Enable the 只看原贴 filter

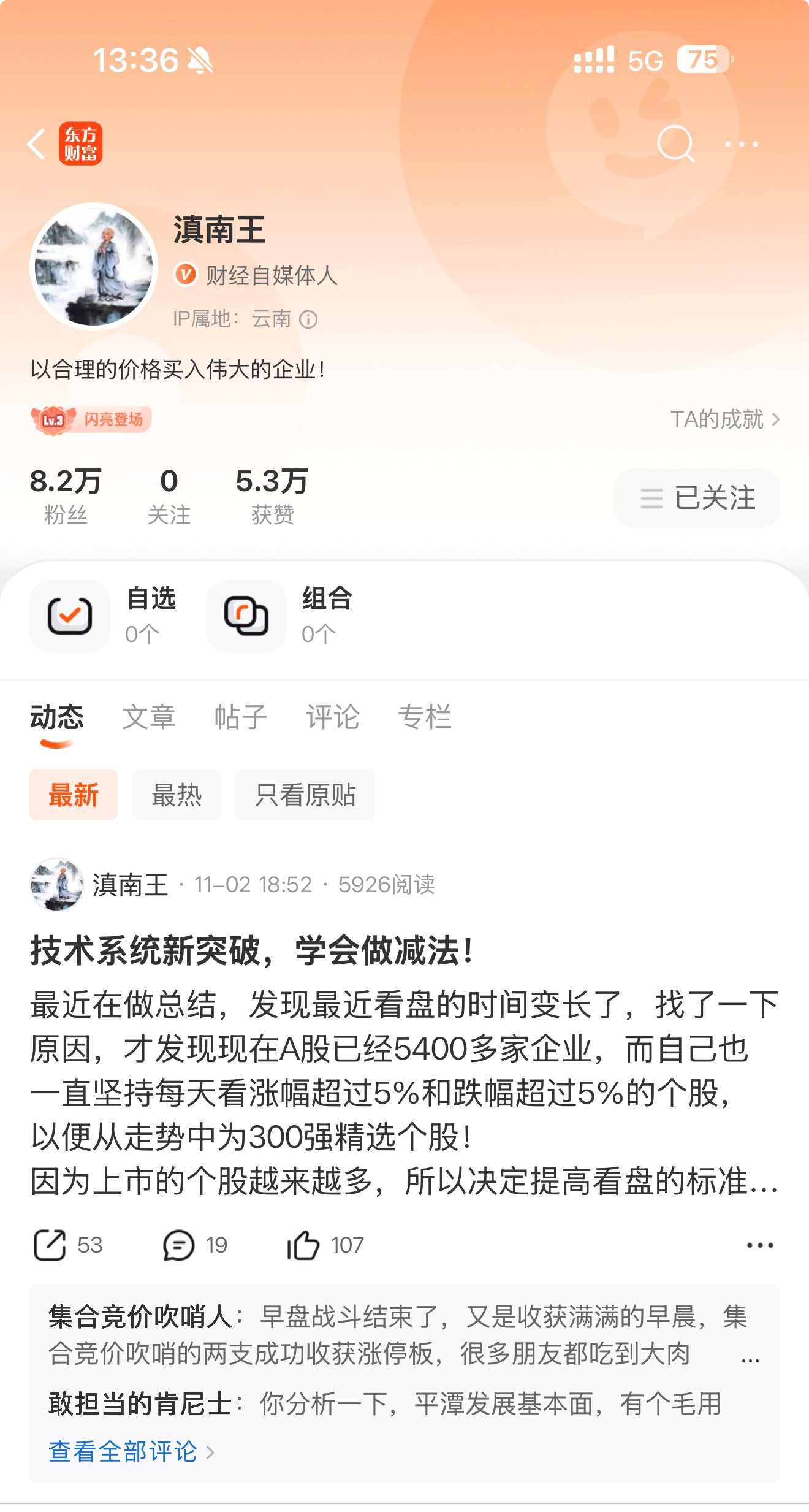(x=305, y=795)
